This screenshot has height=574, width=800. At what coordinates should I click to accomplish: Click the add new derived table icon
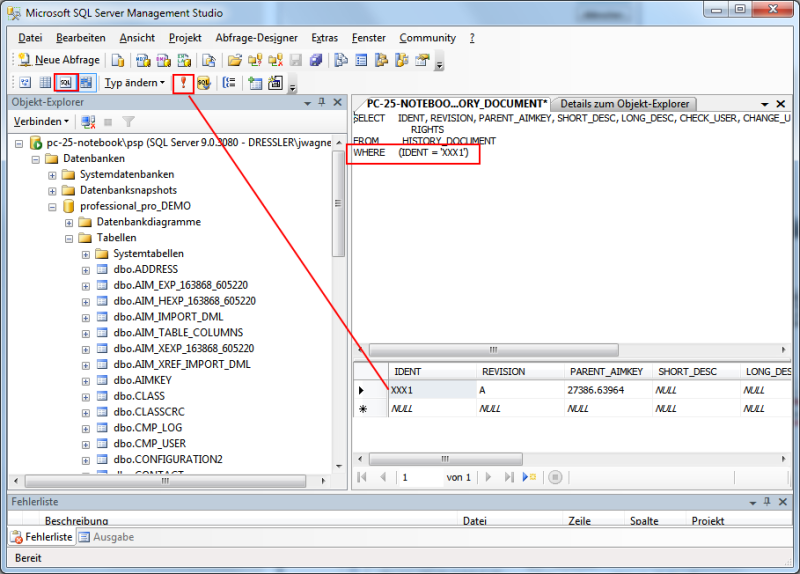tap(275, 83)
